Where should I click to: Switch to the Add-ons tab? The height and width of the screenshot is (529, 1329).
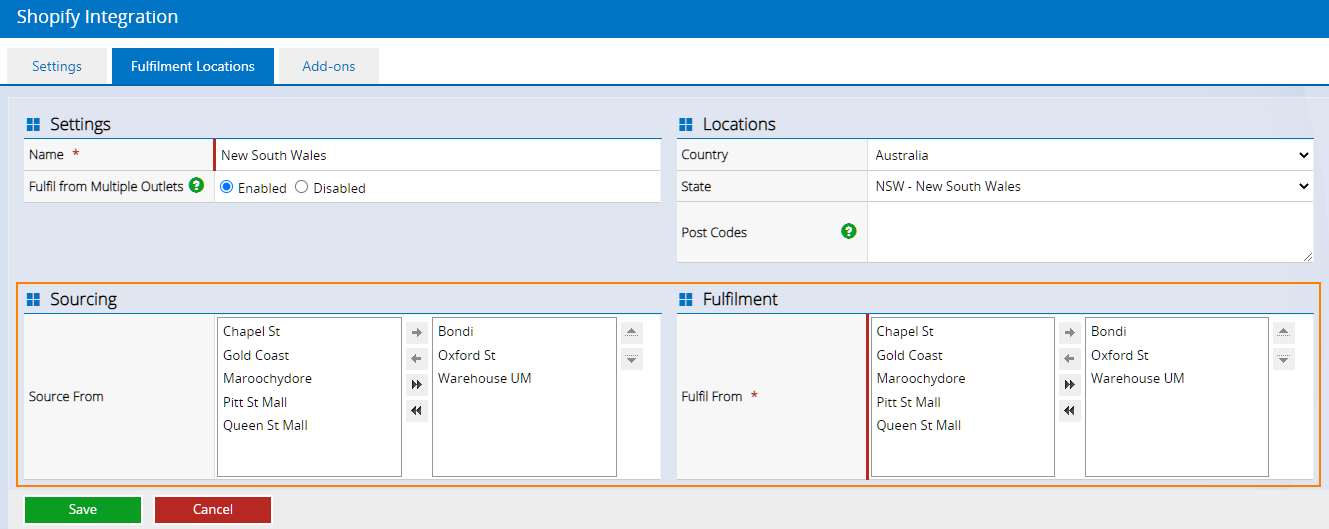[329, 66]
